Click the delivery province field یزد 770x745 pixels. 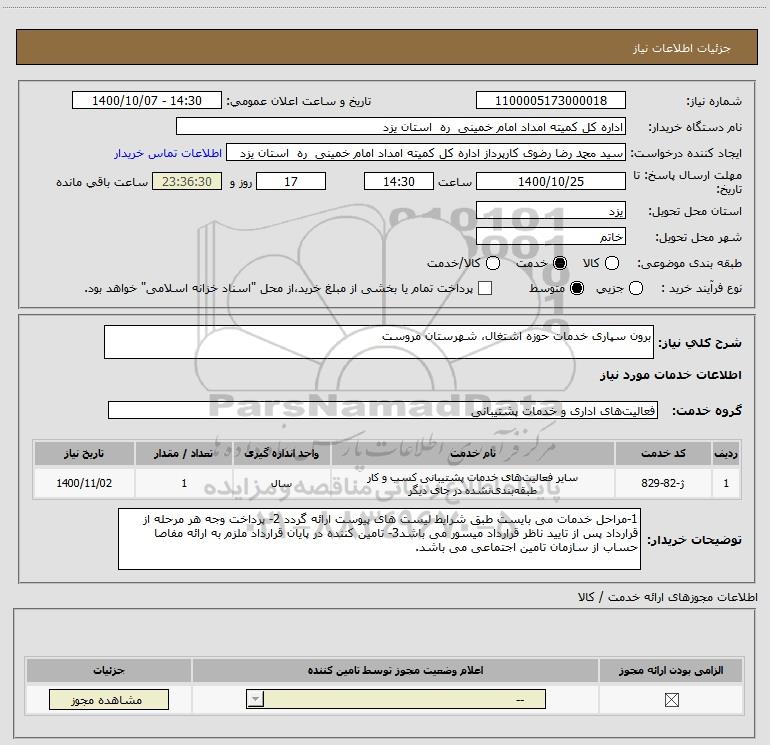coord(550,210)
